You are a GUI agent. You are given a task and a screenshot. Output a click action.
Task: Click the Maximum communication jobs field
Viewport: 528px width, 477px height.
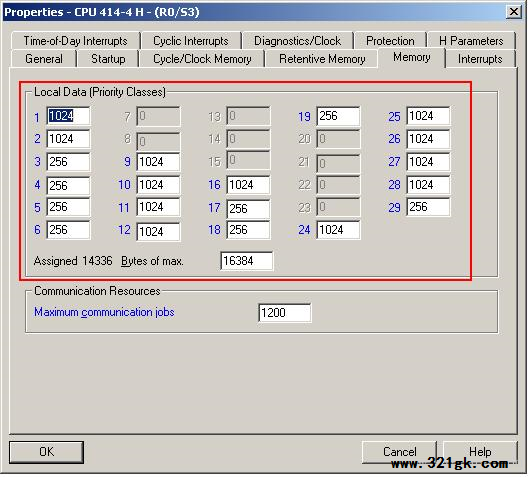click(x=285, y=313)
